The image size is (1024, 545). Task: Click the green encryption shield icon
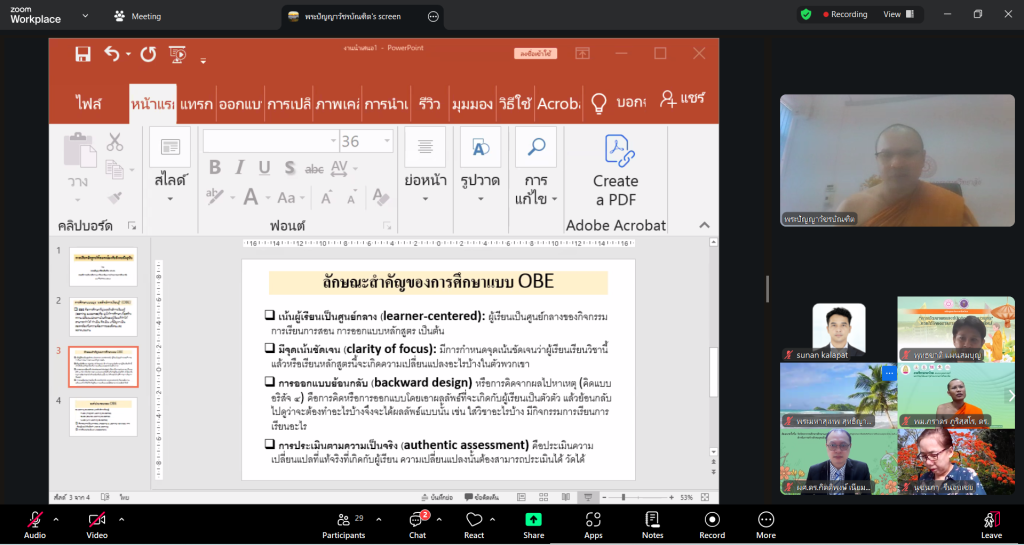pyautogui.click(x=806, y=15)
